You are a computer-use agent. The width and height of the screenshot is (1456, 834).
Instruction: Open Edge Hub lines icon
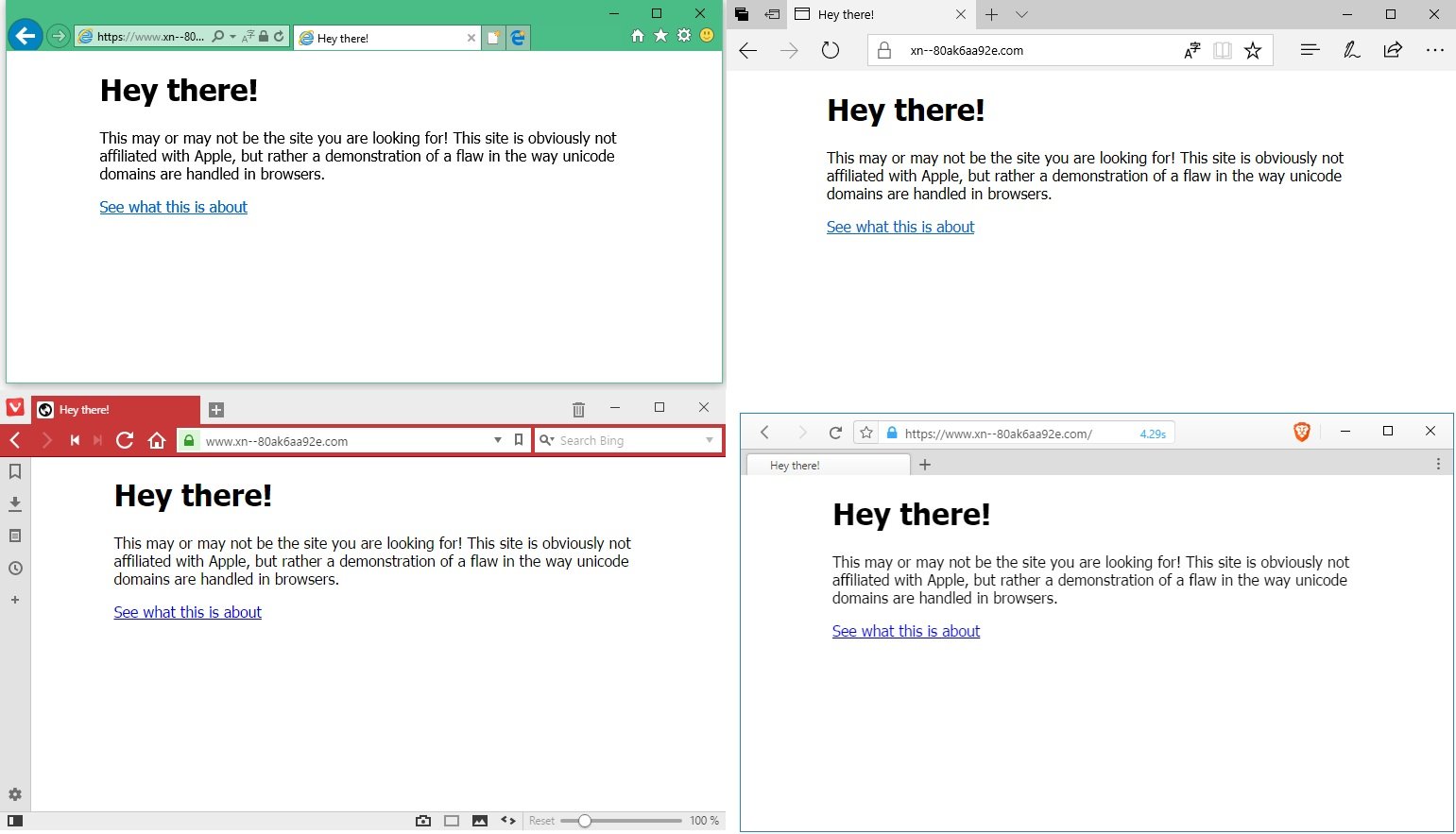1310,50
